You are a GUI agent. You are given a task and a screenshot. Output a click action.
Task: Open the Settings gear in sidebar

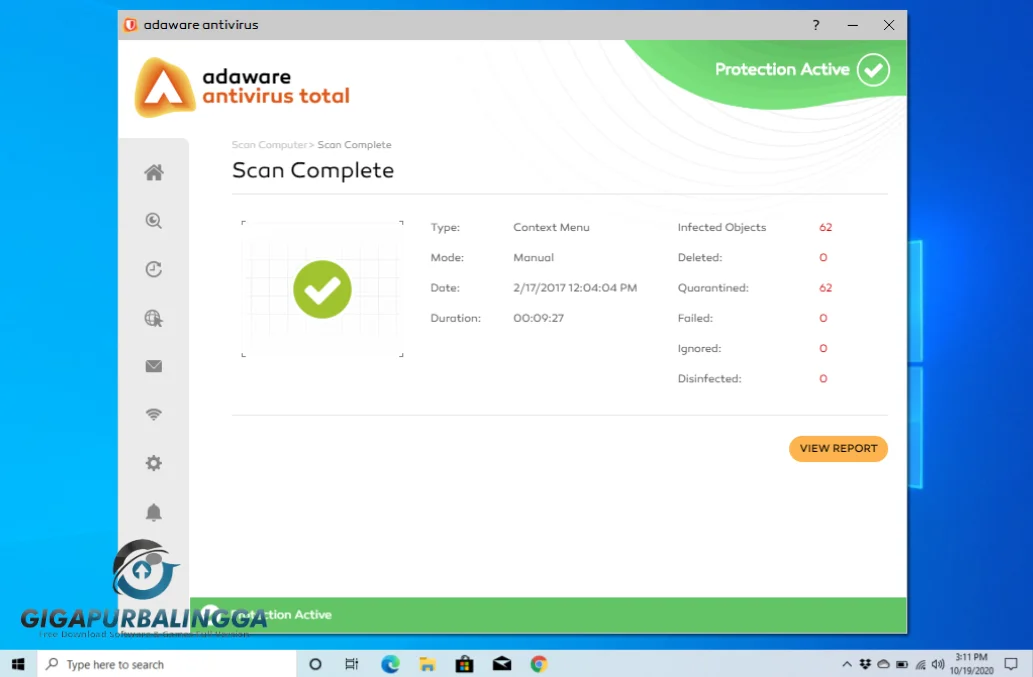(x=154, y=463)
